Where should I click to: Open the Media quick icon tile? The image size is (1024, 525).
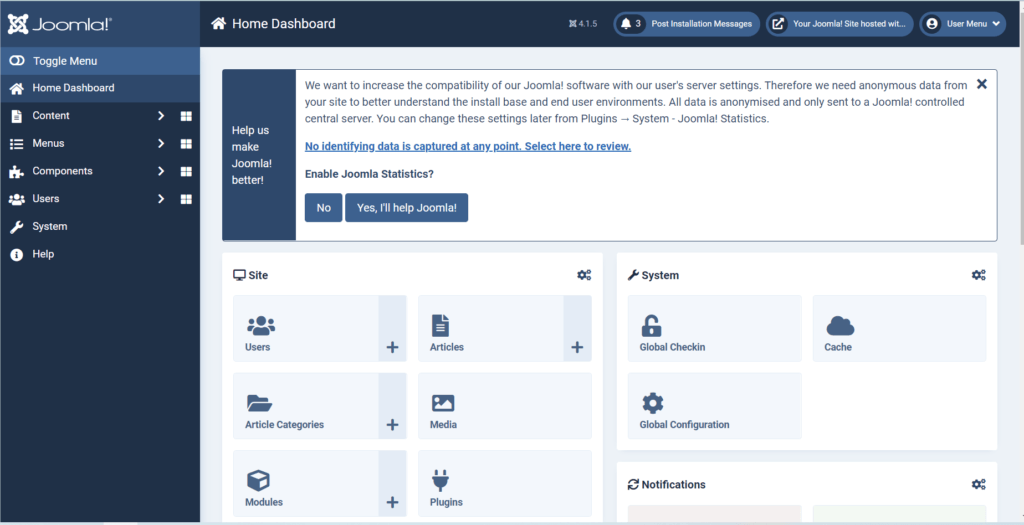[x=505, y=406]
